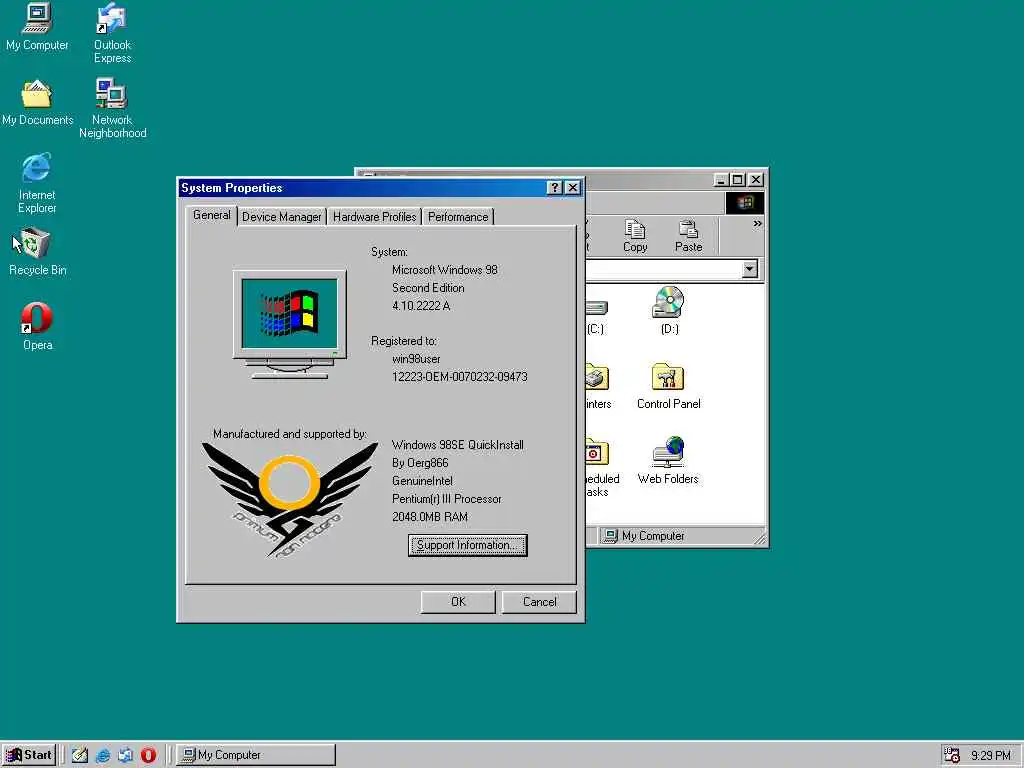The height and width of the screenshot is (768, 1024).
Task: Select the Opera desktop shortcut
Action: [37, 327]
